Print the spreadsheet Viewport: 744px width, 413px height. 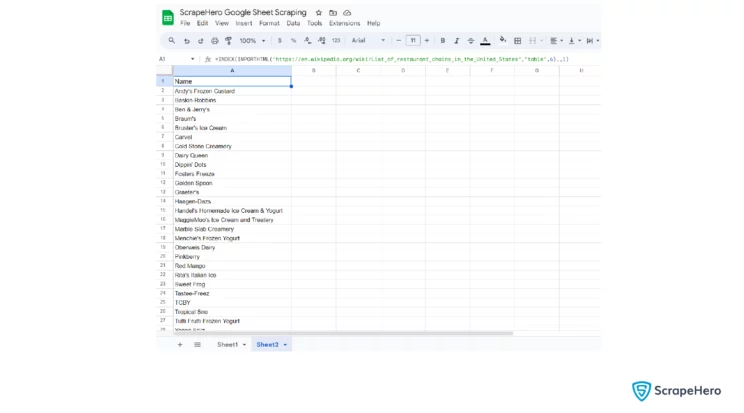pyautogui.click(x=214, y=41)
